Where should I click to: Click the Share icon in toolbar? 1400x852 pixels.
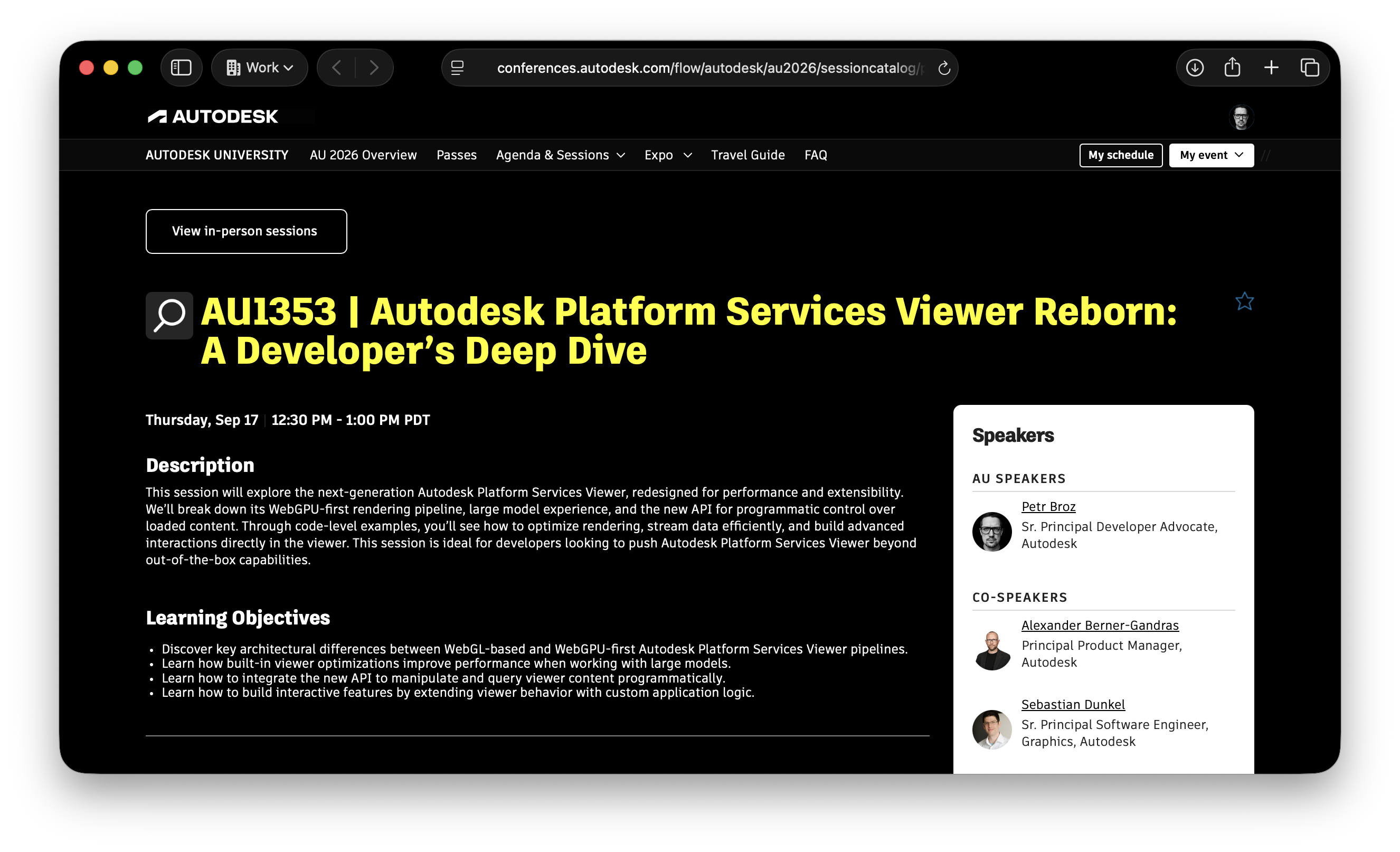pyautogui.click(x=1232, y=68)
